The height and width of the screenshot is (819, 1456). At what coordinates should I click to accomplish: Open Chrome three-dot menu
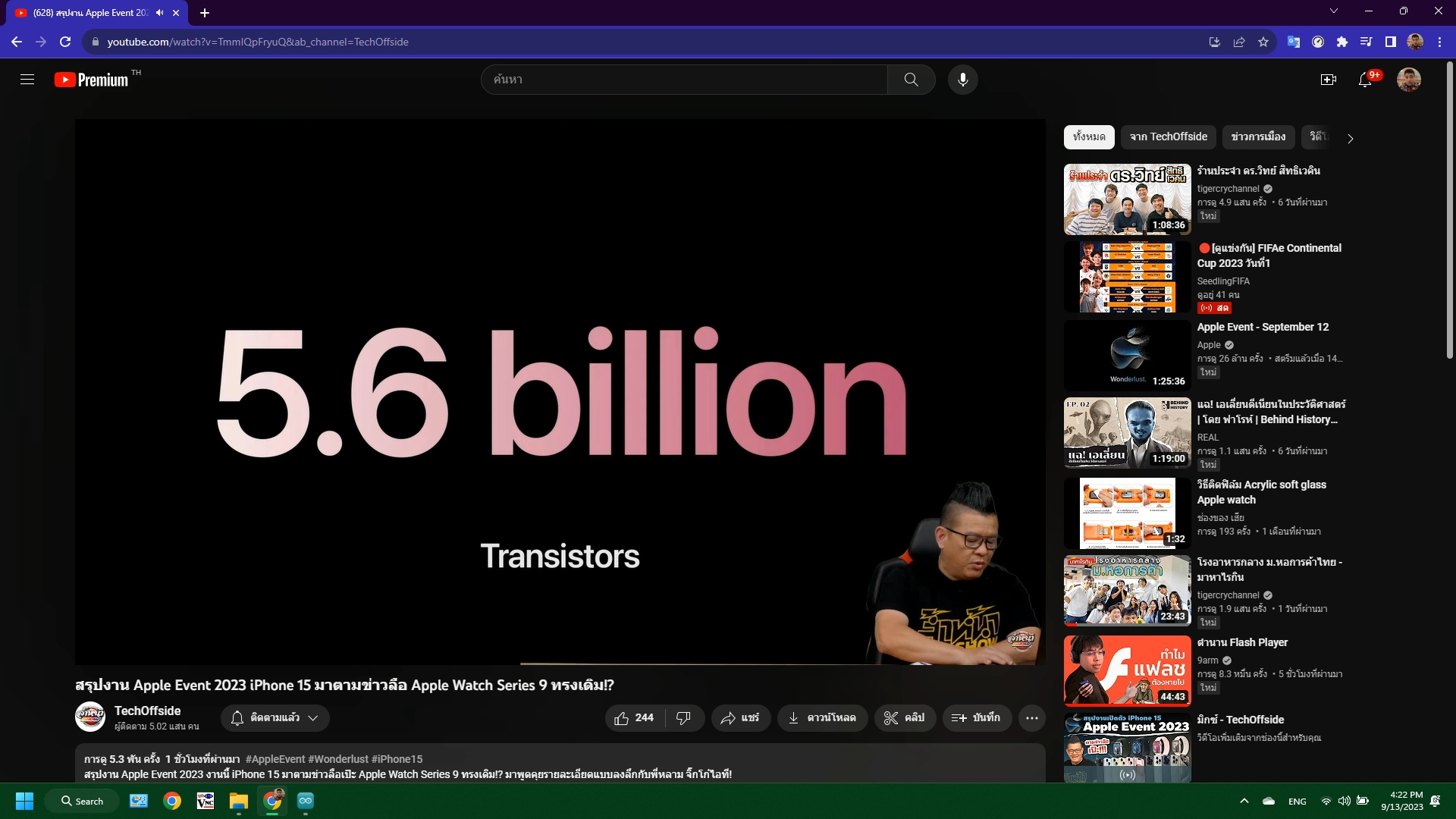[1439, 42]
